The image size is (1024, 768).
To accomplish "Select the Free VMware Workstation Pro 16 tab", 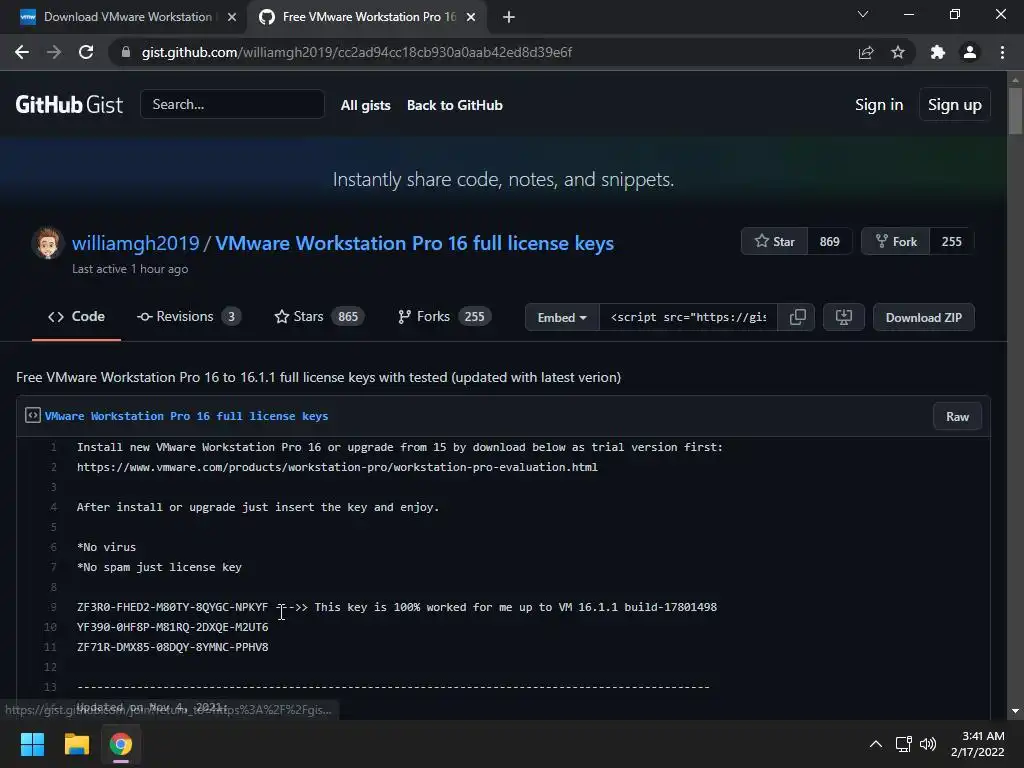I will click(369, 17).
